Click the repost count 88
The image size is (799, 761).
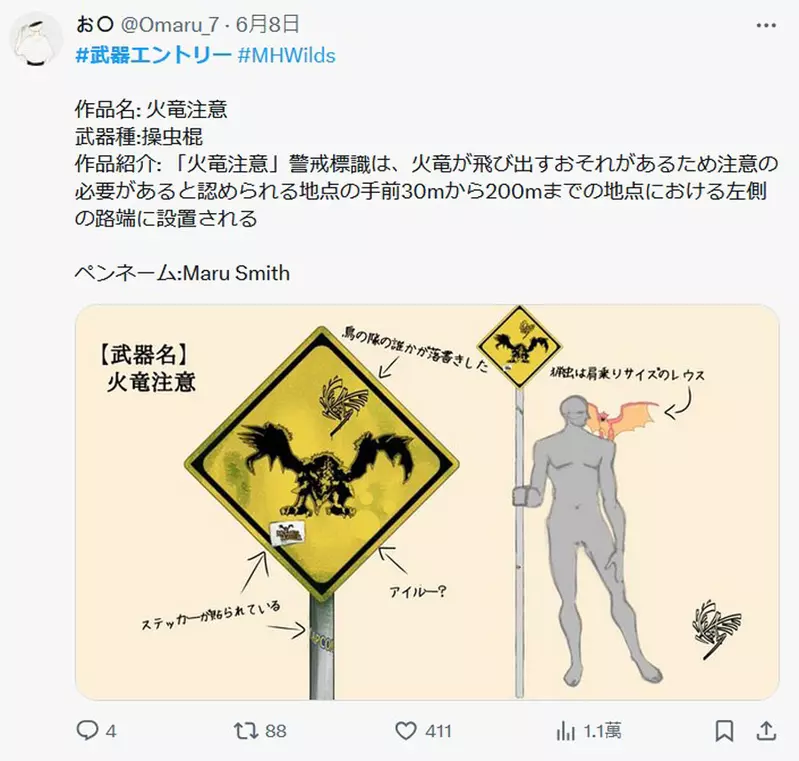(x=275, y=731)
